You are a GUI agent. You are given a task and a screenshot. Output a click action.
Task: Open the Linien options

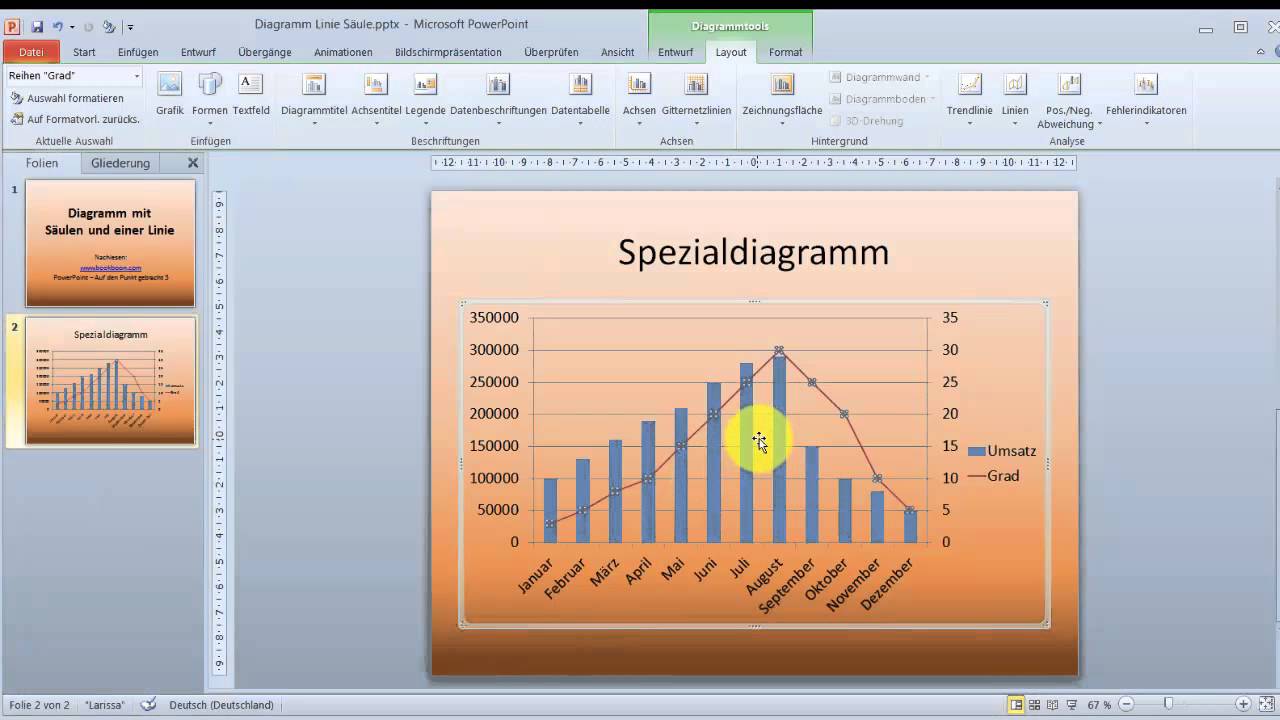pyautogui.click(x=1015, y=100)
